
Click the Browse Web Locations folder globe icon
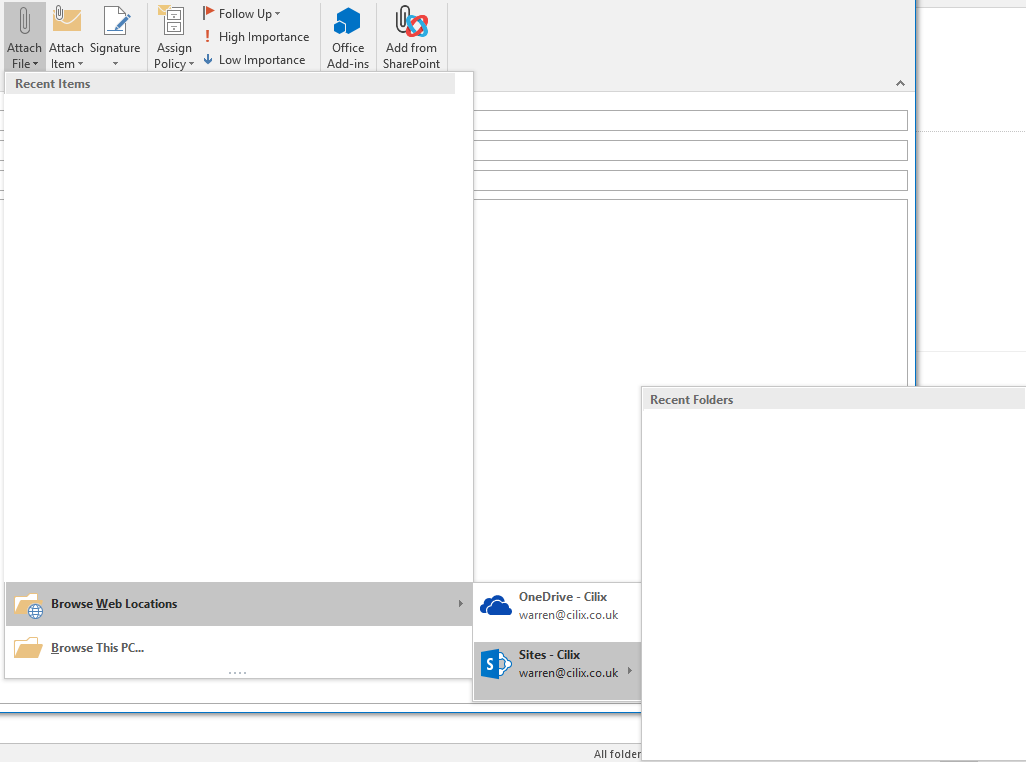tap(28, 605)
